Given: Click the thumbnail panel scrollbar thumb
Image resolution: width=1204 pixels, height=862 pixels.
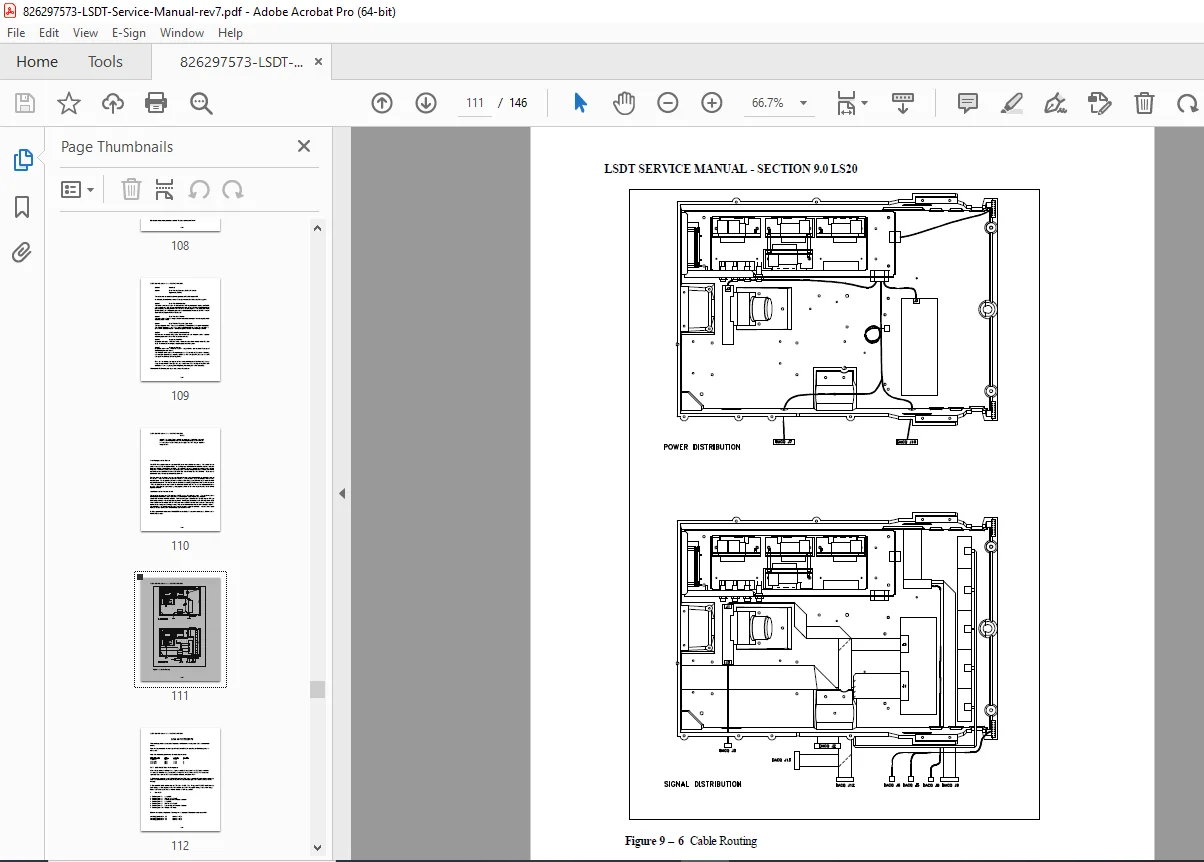Looking at the screenshot, I should 317,689.
